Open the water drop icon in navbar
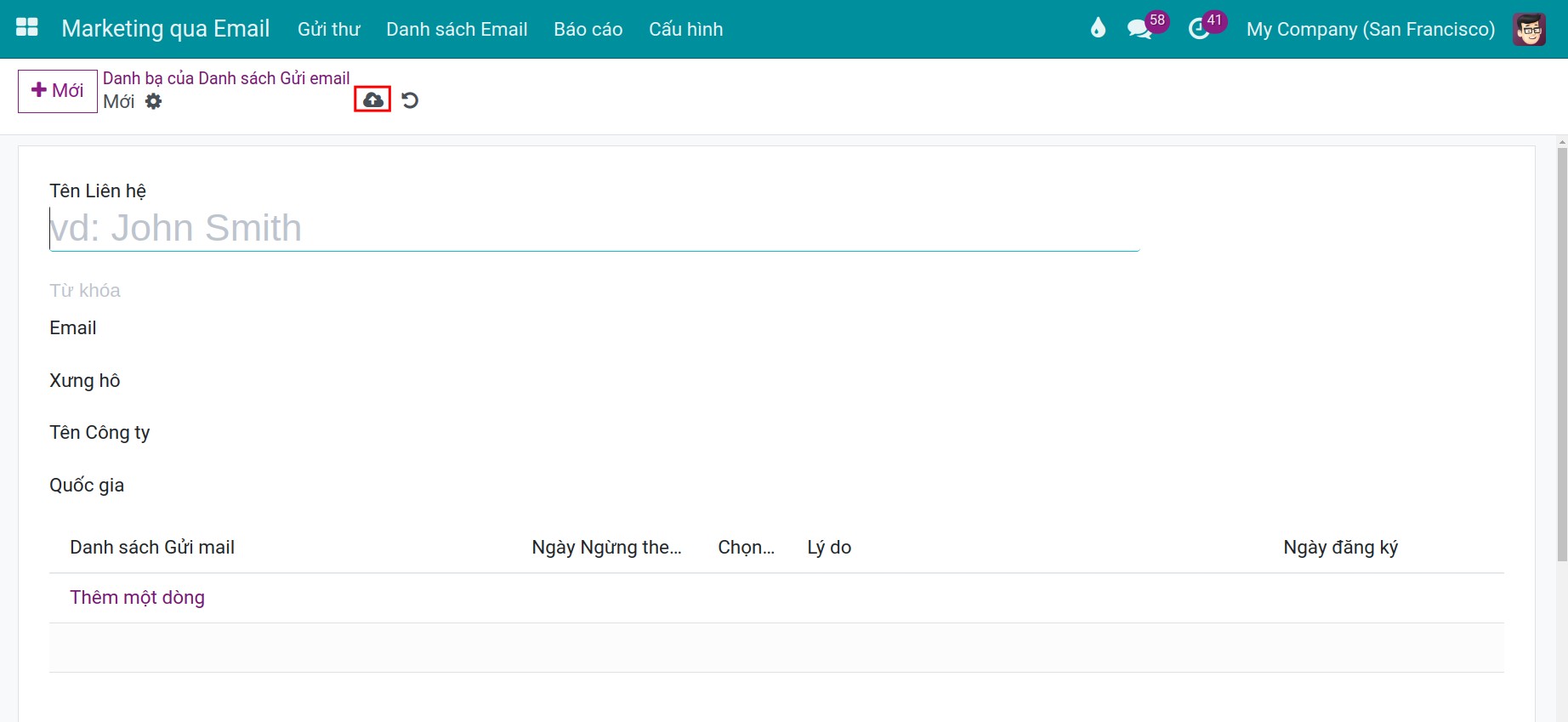 (x=1098, y=29)
